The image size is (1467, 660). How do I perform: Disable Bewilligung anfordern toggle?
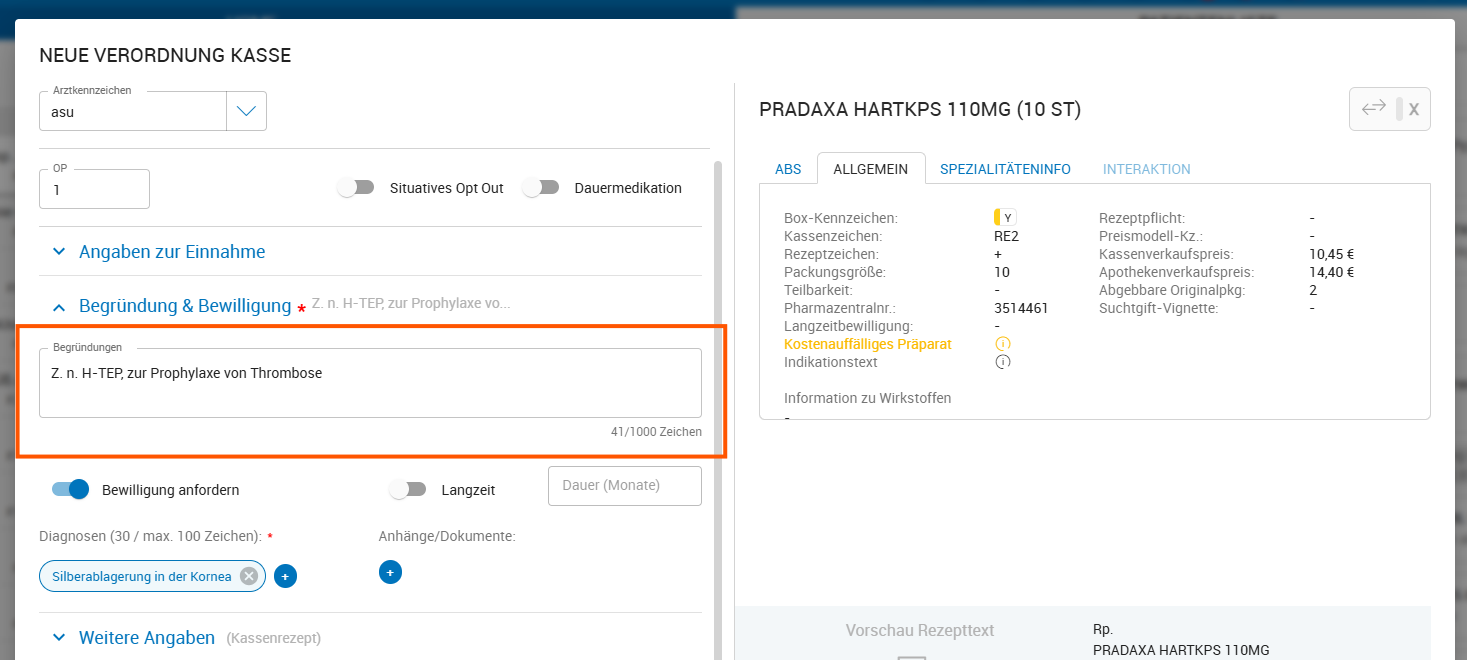pos(70,490)
